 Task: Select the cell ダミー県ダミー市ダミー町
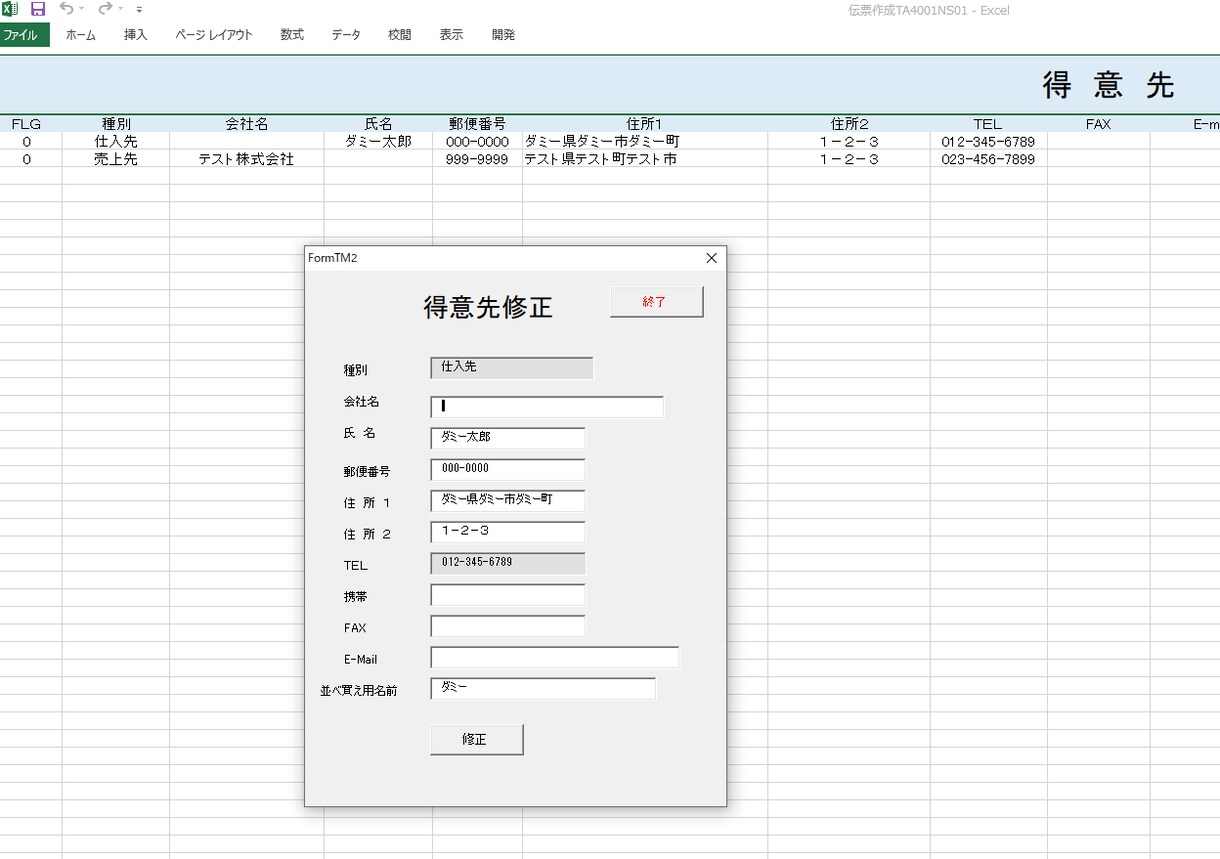645,142
